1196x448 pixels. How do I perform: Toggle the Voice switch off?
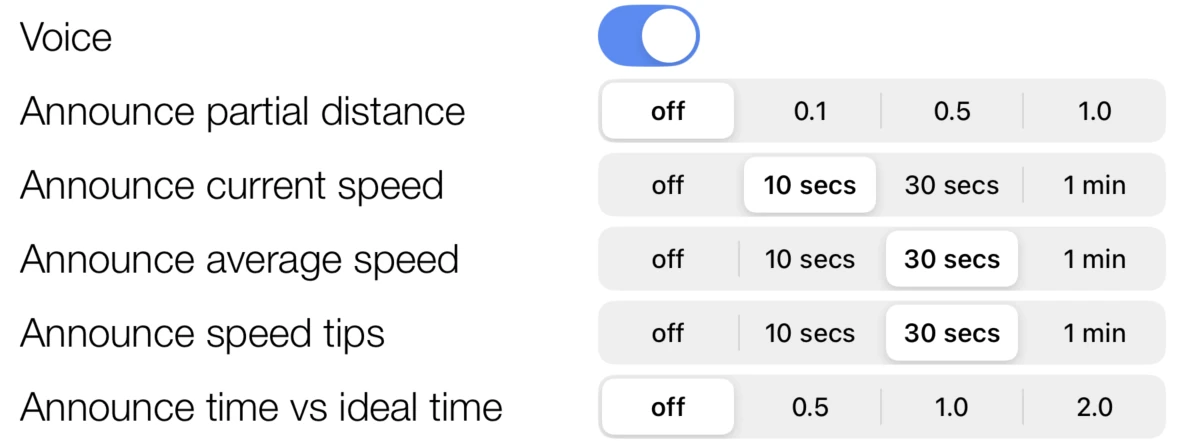click(648, 36)
